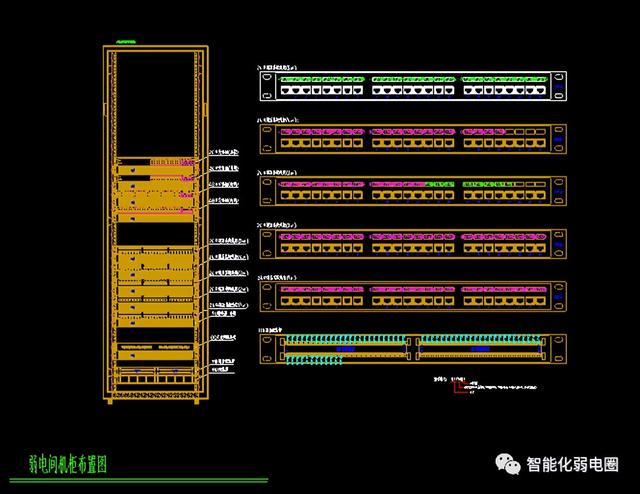Select the small green label atop the cabinet
The width and height of the screenshot is (640, 494).
coord(126,42)
